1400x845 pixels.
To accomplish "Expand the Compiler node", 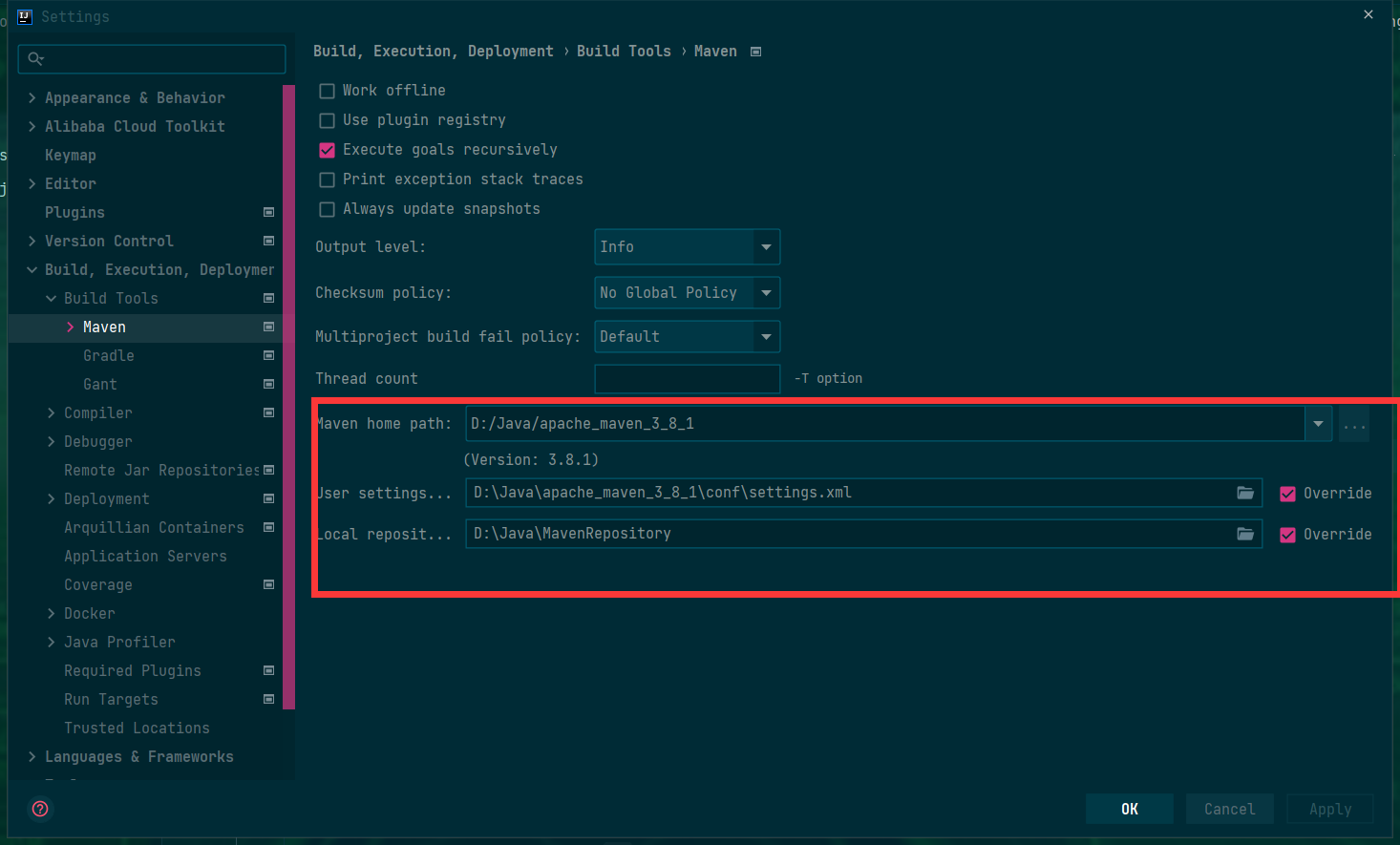I will point(52,412).
